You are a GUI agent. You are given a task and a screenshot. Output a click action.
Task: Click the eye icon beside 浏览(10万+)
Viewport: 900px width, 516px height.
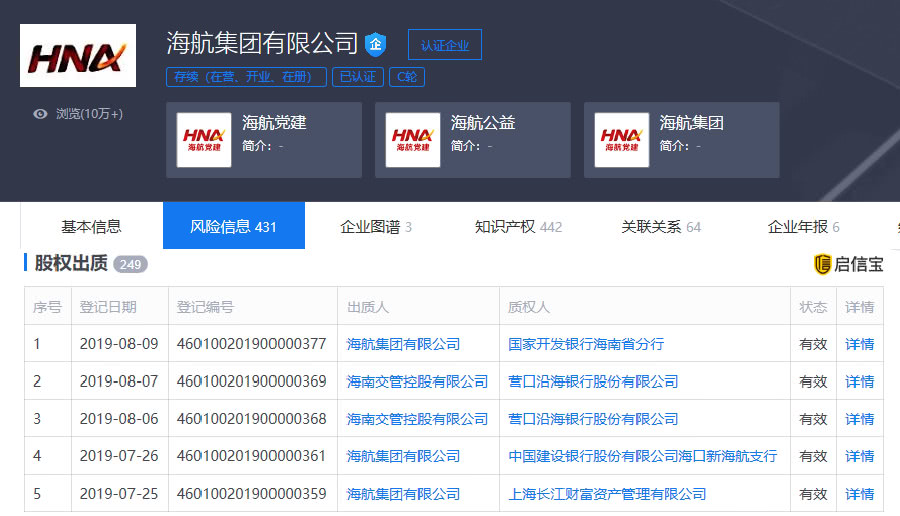point(40,114)
